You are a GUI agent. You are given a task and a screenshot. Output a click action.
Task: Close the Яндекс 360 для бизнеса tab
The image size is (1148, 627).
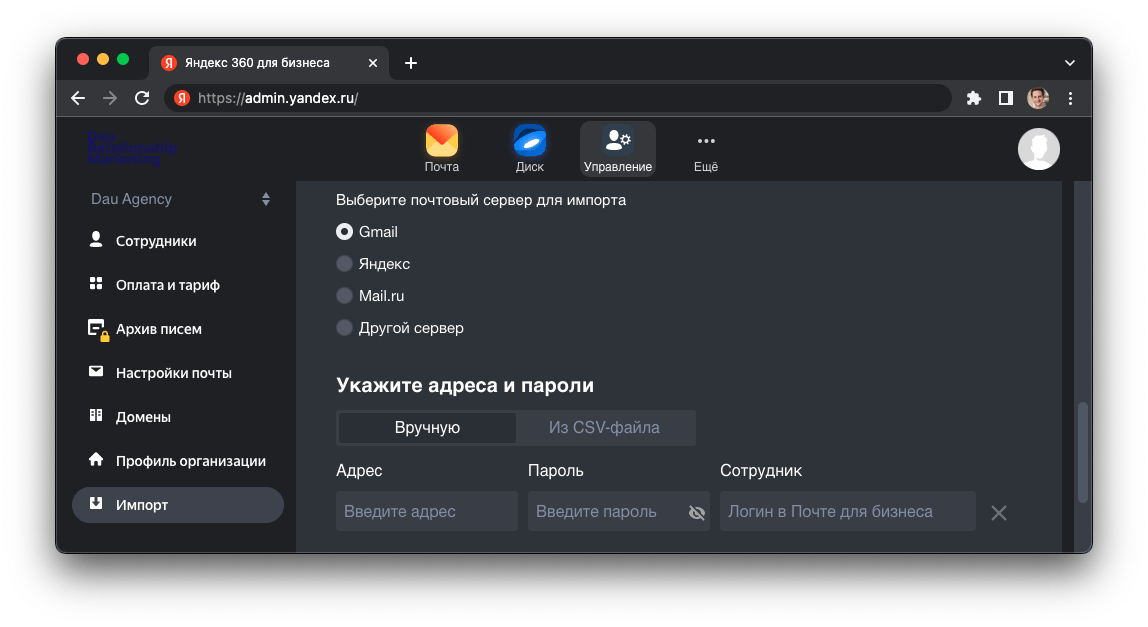373,63
